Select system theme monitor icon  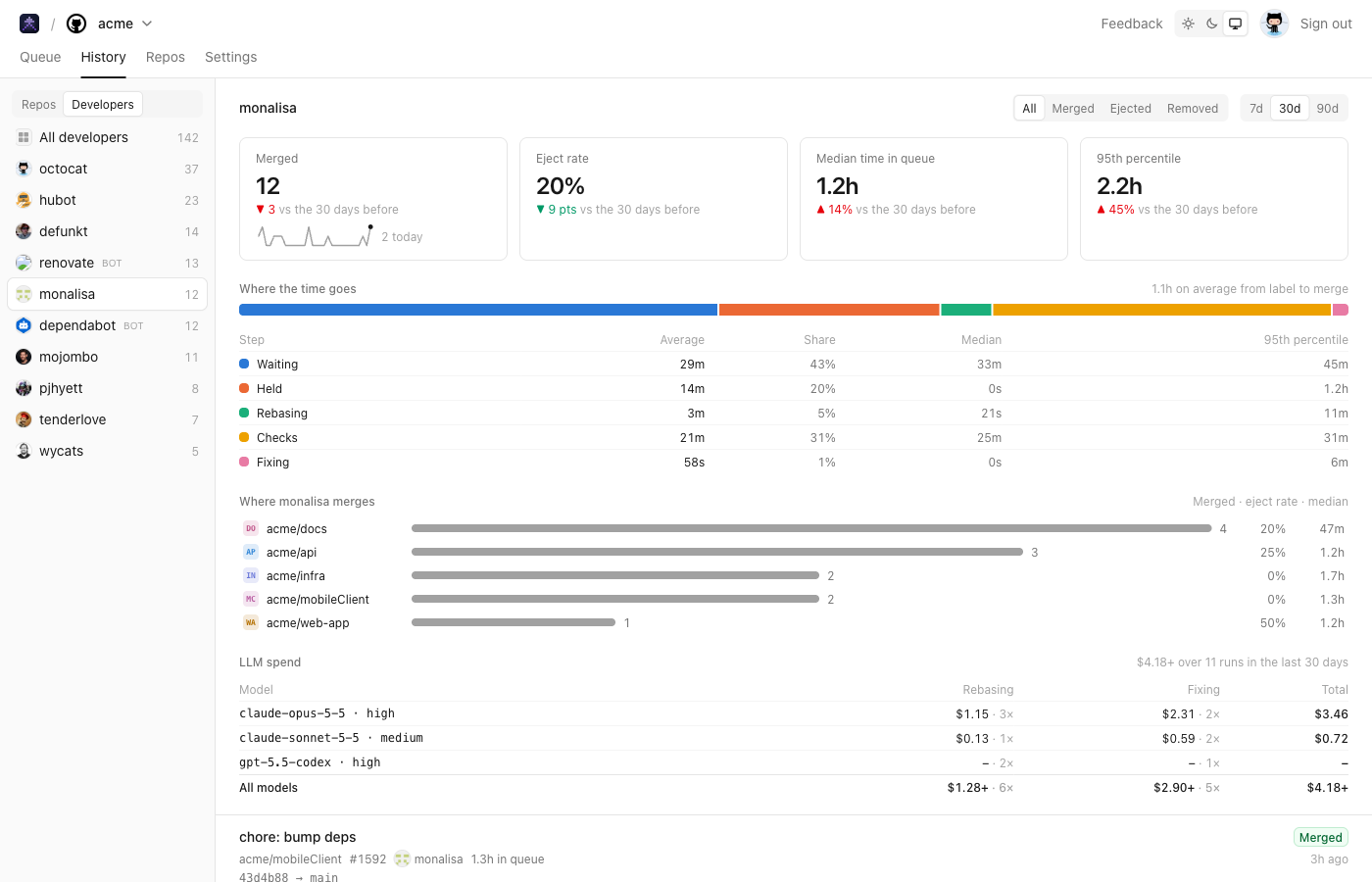1236,24
